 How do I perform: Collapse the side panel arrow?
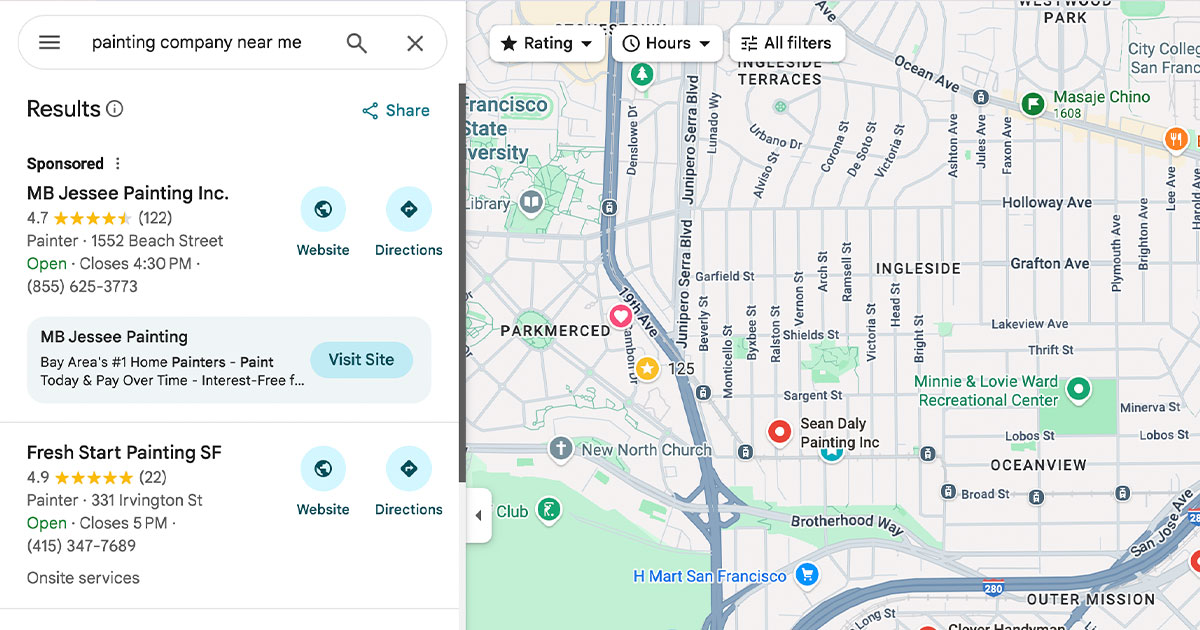(x=478, y=516)
